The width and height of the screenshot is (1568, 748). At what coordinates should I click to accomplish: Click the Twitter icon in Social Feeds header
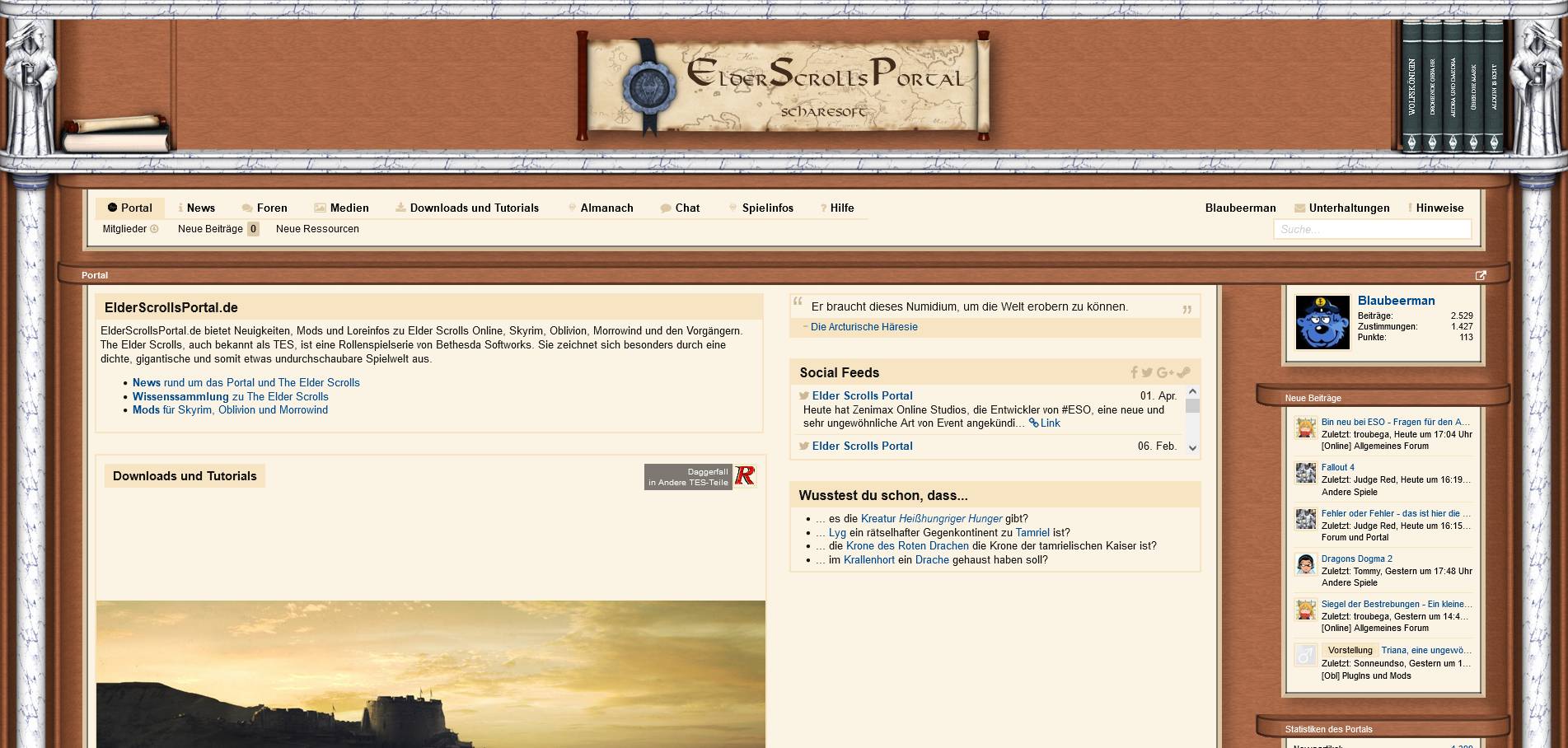pyautogui.click(x=1147, y=373)
